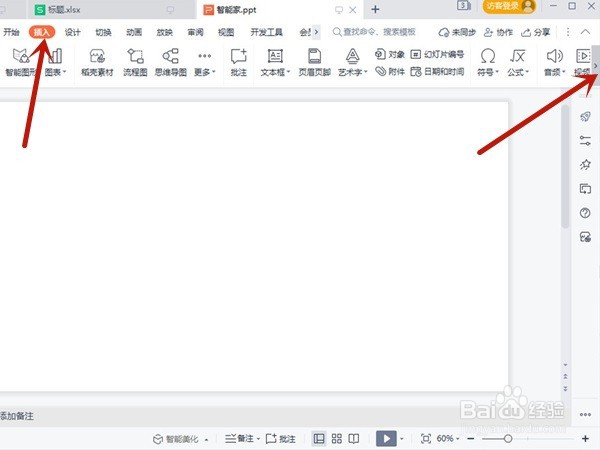Decrease zoom with minus button
The width and height of the screenshot is (600, 450).
point(471,439)
